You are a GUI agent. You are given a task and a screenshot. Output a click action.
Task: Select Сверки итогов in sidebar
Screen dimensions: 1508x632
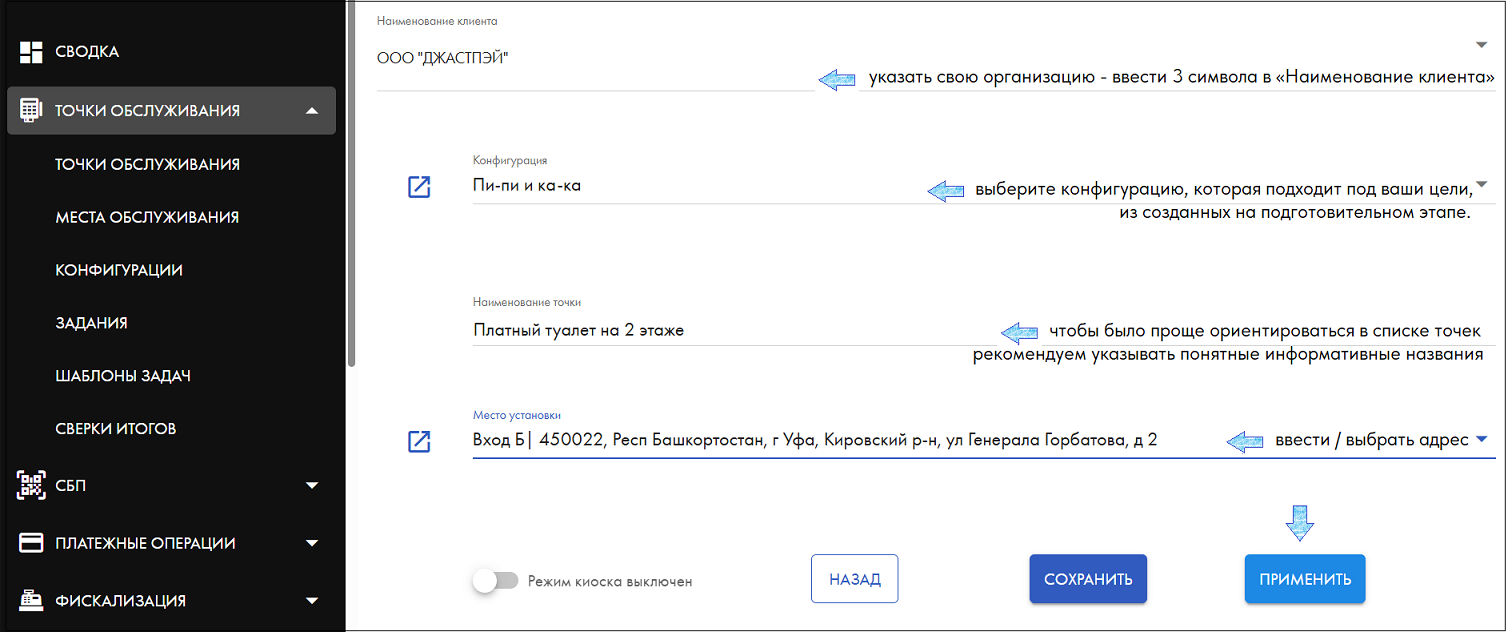pyautogui.click(x=116, y=429)
